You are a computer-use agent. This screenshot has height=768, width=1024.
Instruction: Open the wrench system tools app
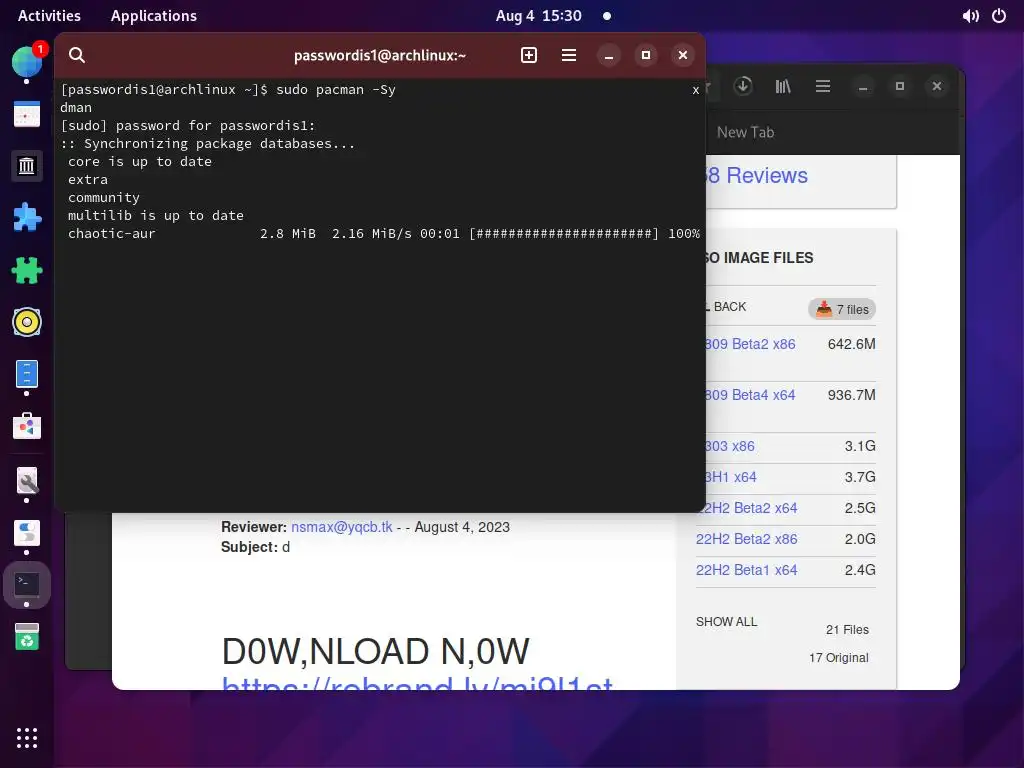pyautogui.click(x=27, y=481)
